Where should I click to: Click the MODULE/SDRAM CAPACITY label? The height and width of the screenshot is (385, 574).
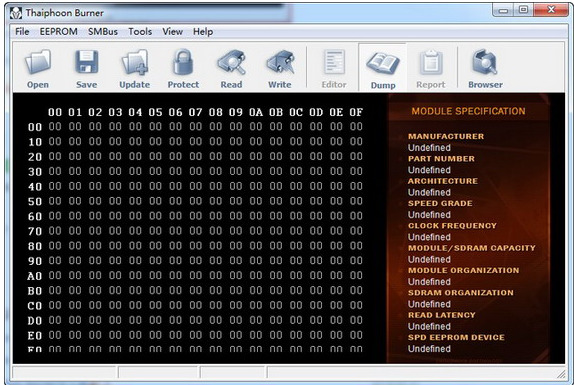(472, 248)
